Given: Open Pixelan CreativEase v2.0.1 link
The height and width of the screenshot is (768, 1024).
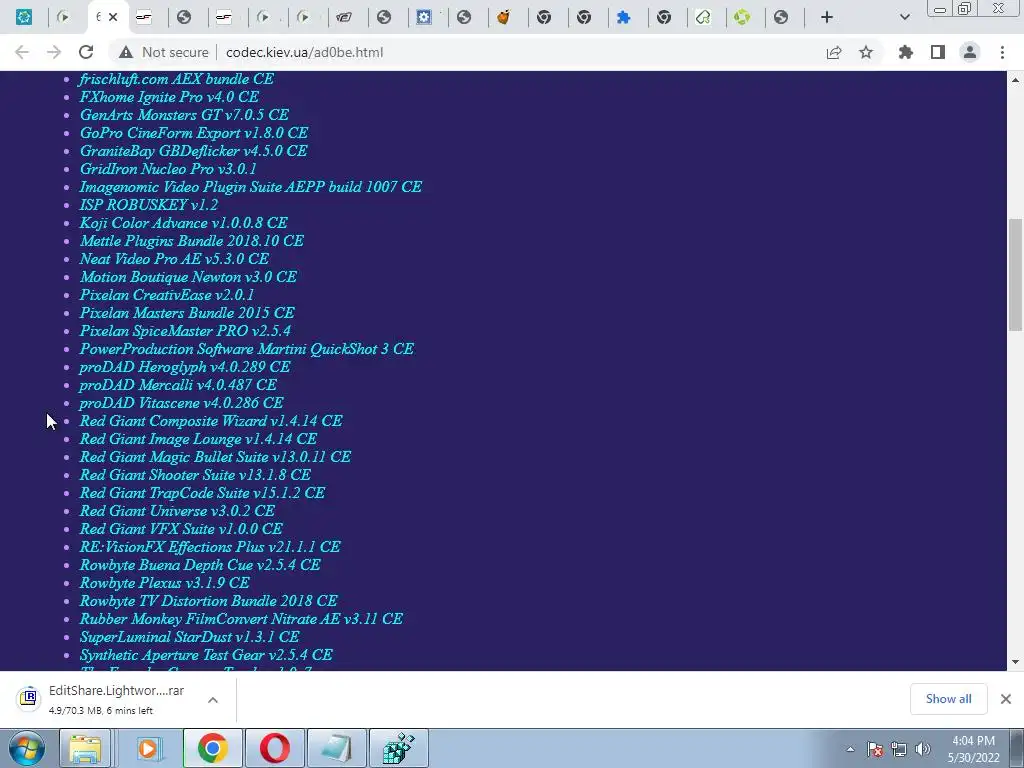Looking at the screenshot, I should (167, 295).
